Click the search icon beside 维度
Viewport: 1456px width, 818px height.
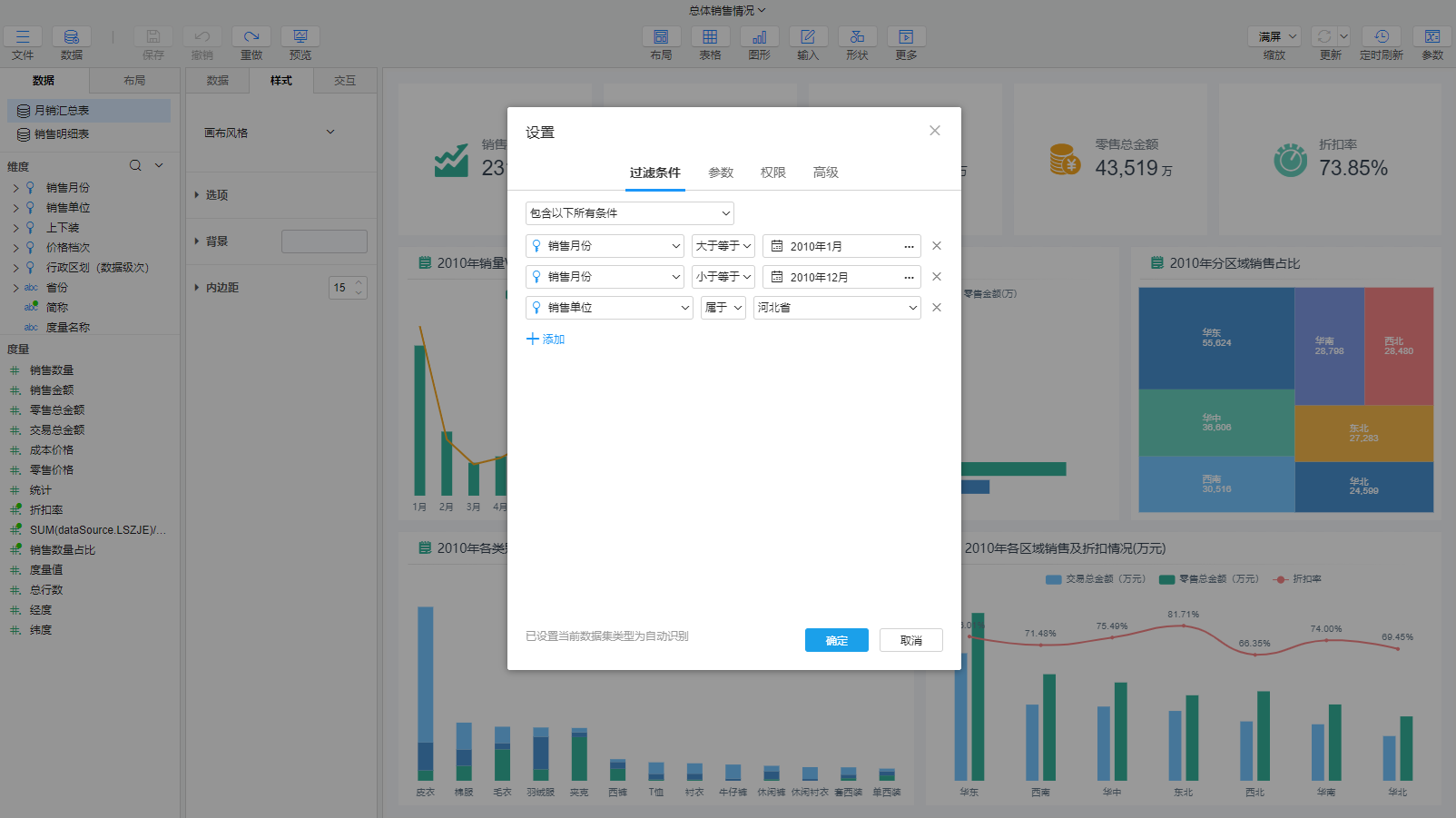pyautogui.click(x=135, y=165)
